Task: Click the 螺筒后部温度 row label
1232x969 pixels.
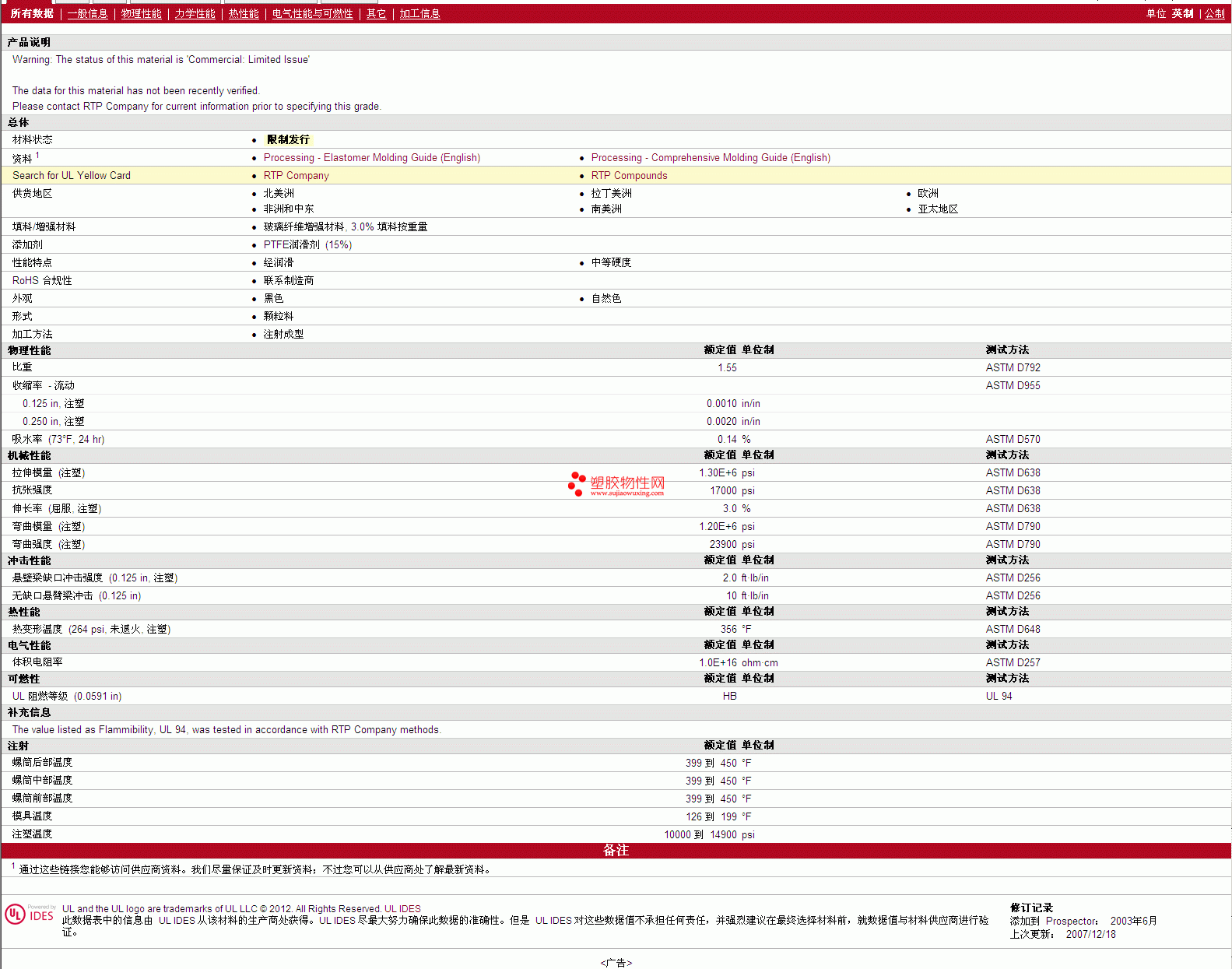Action: 42,762
